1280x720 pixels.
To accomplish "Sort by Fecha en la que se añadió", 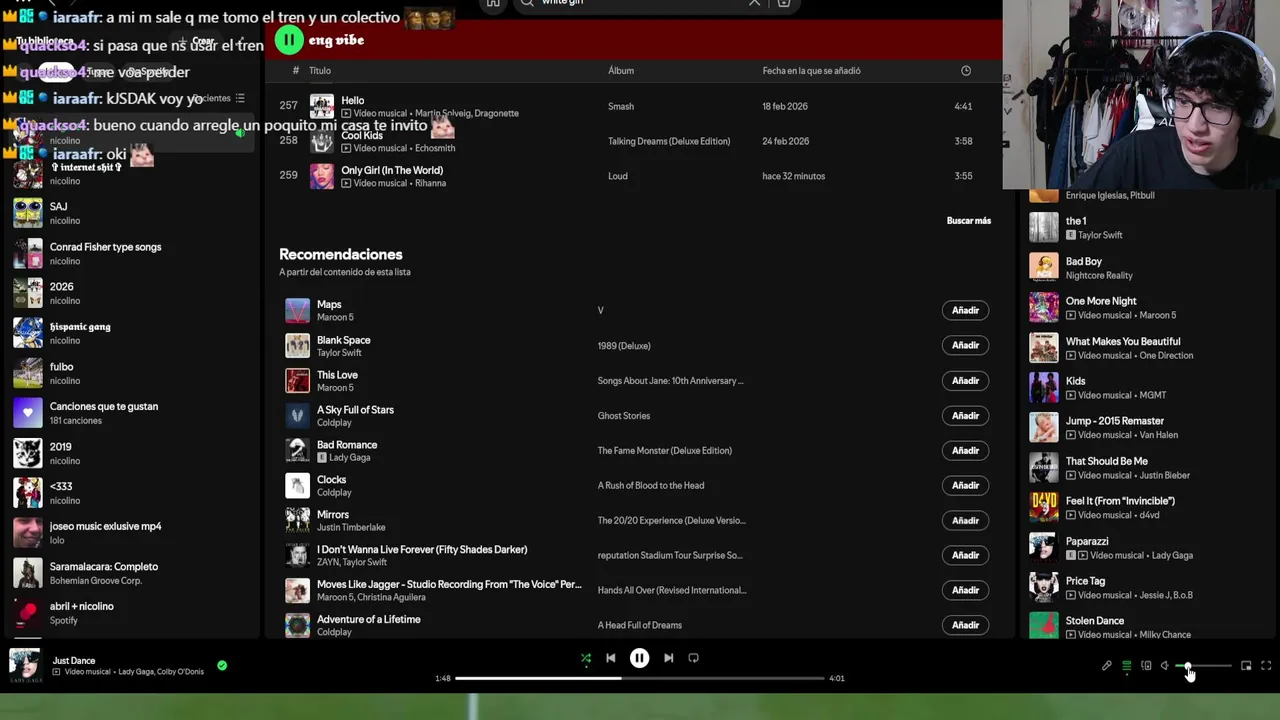I will (811, 71).
